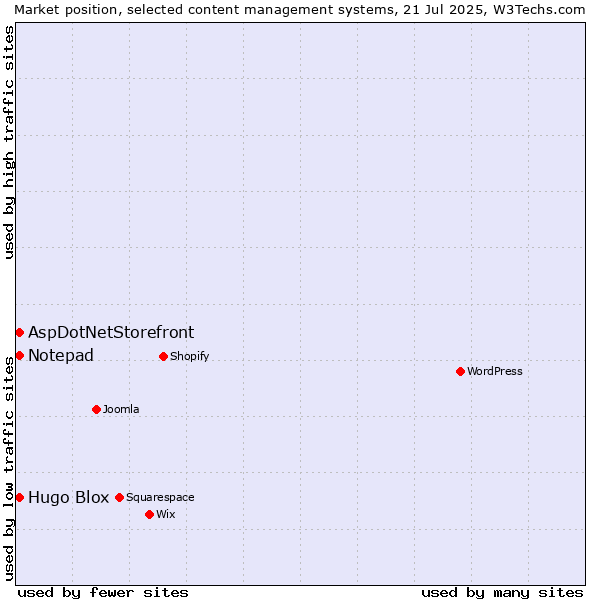Click the red WordPress data point

point(460,371)
